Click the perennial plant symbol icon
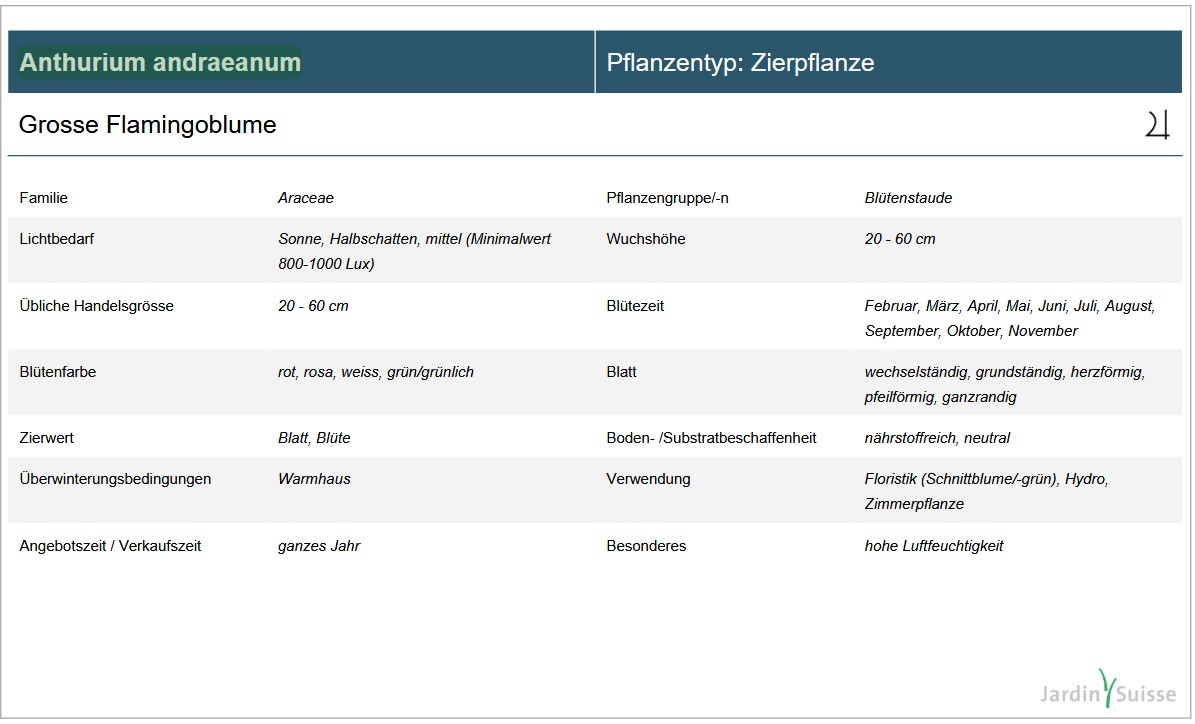This screenshot has width=1195, height=724. pyautogui.click(x=1157, y=126)
